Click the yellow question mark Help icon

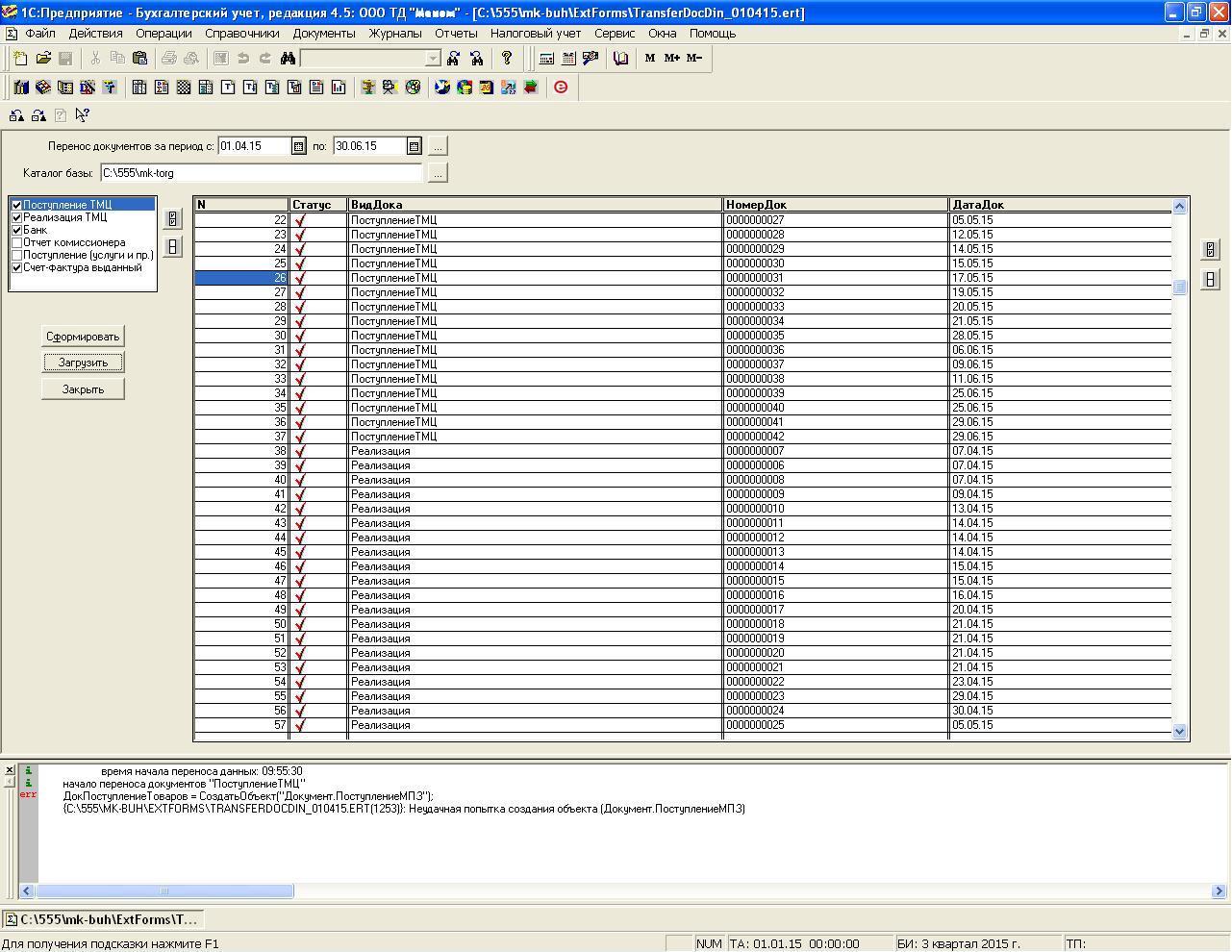point(507,59)
